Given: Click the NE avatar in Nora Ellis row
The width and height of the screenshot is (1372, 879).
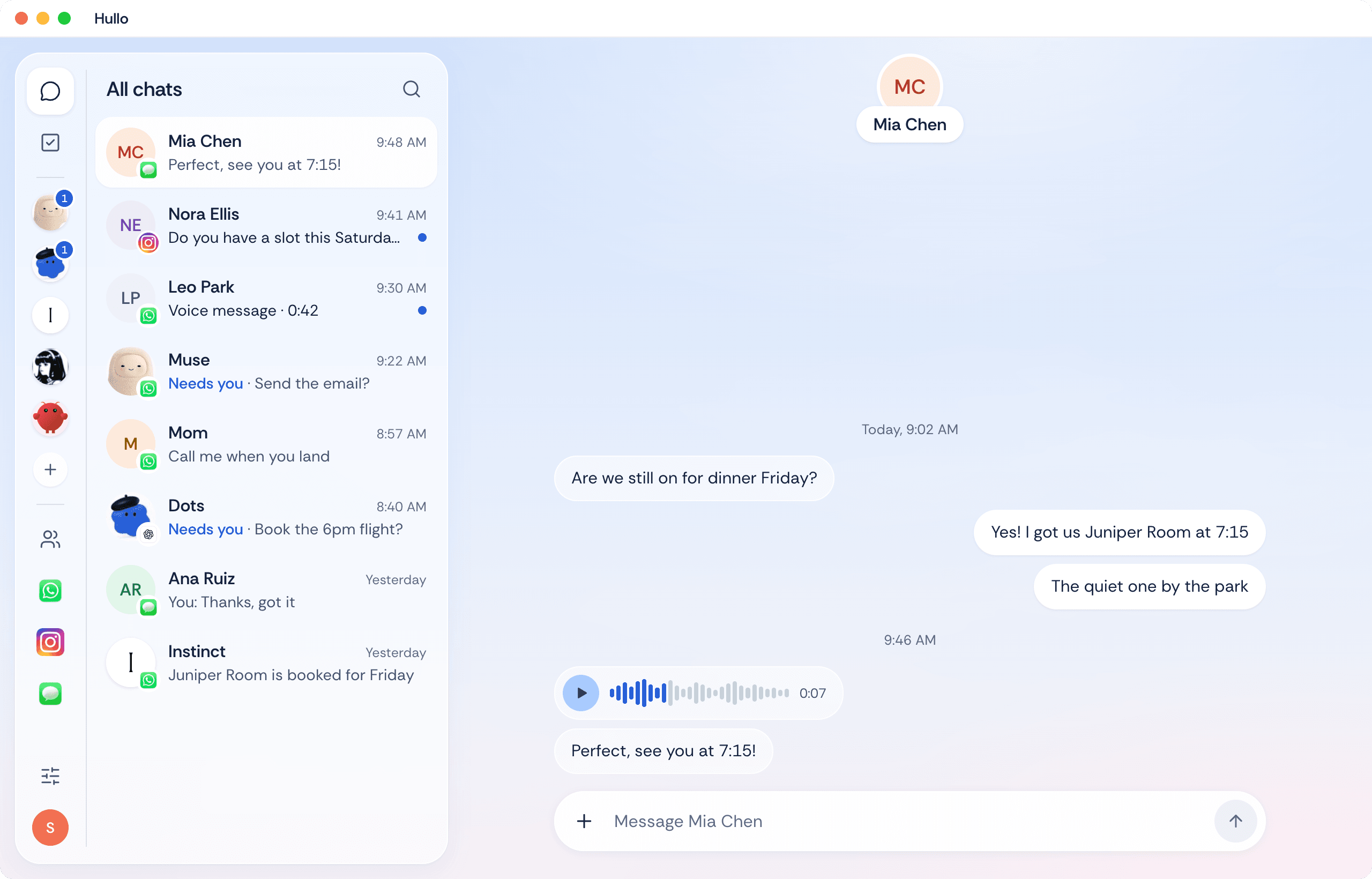Looking at the screenshot, I should coord(131,226).
